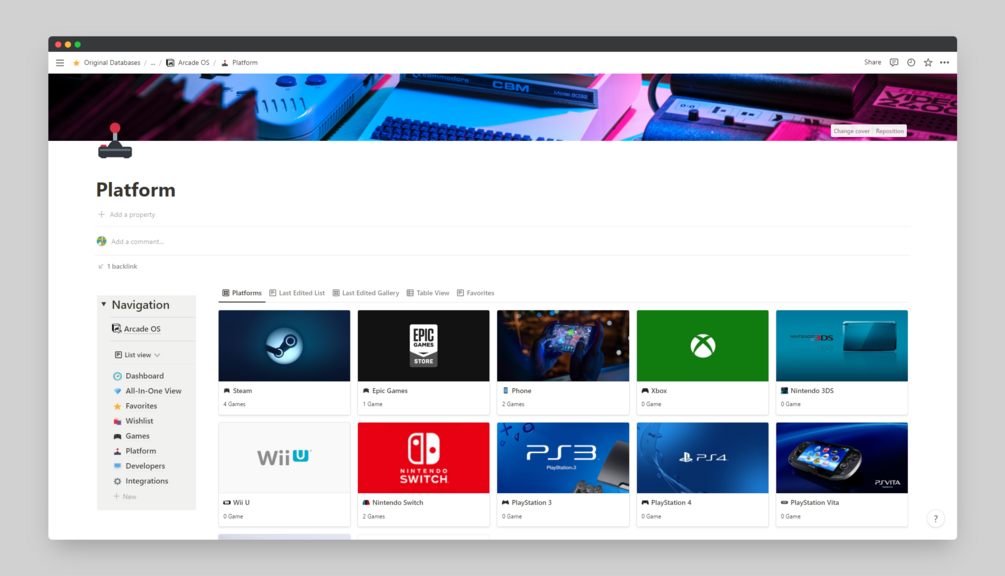Click the Platform page title

(135, 190)
